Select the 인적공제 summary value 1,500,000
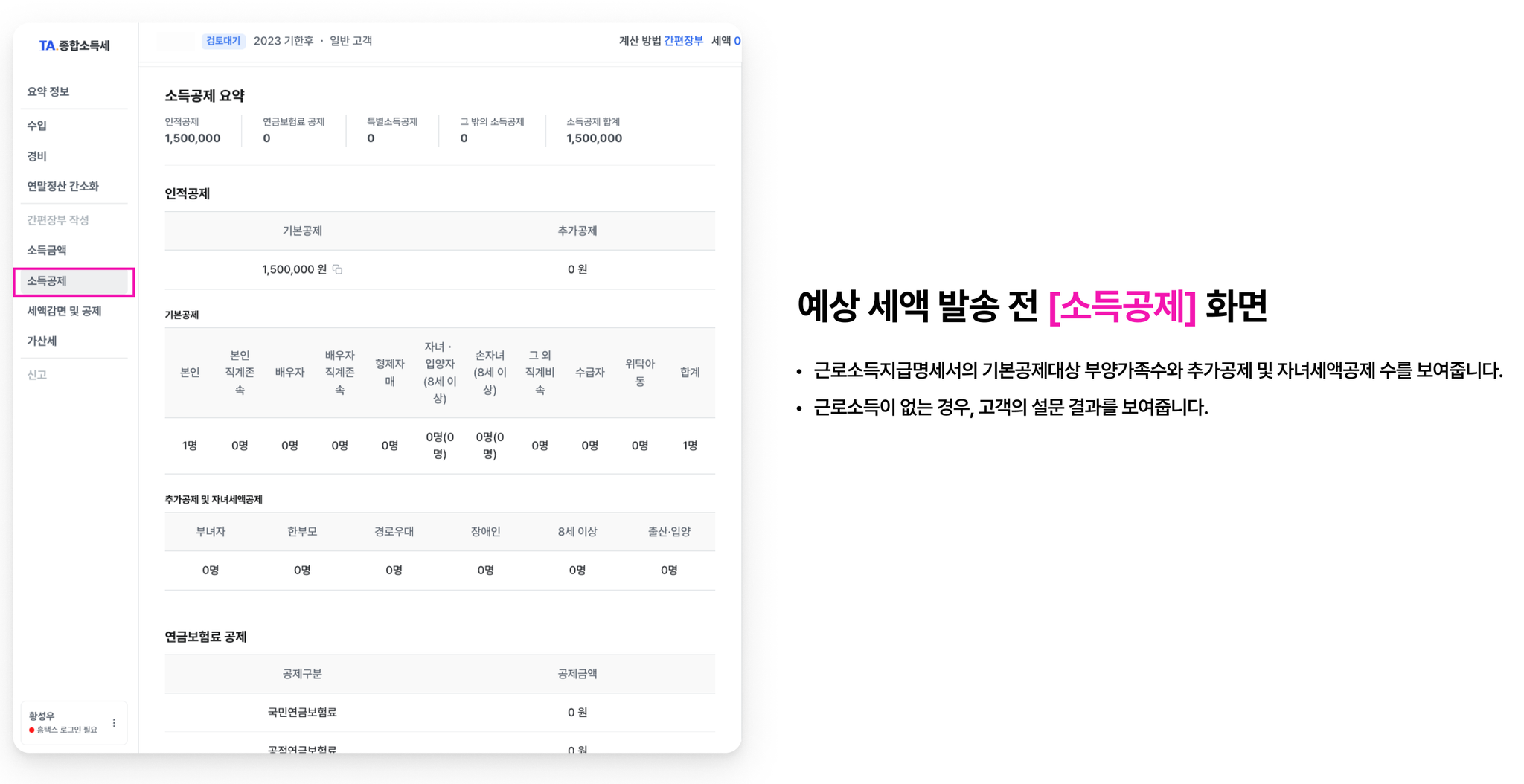The width and height of the screenshot is (1524, 784). pyautogui.click(x=193, y=138)
